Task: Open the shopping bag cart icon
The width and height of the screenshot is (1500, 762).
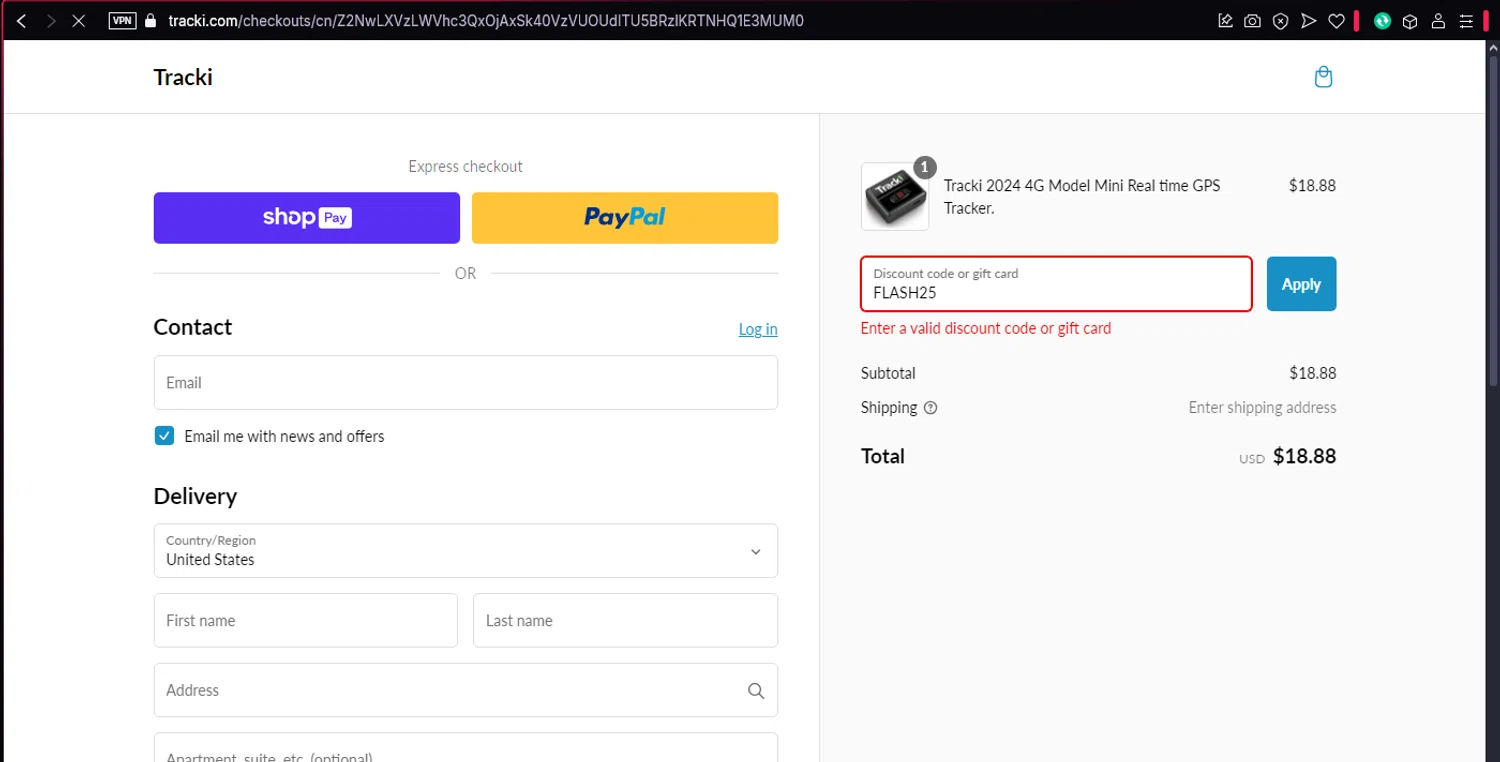Action: pyautogui.click(x=1323, y=77)
